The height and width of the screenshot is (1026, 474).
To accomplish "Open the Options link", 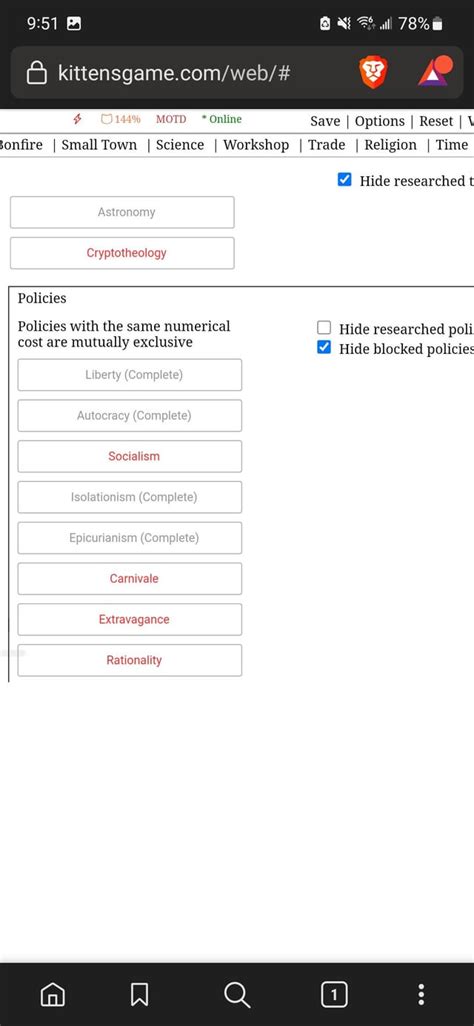I will 380,121.
